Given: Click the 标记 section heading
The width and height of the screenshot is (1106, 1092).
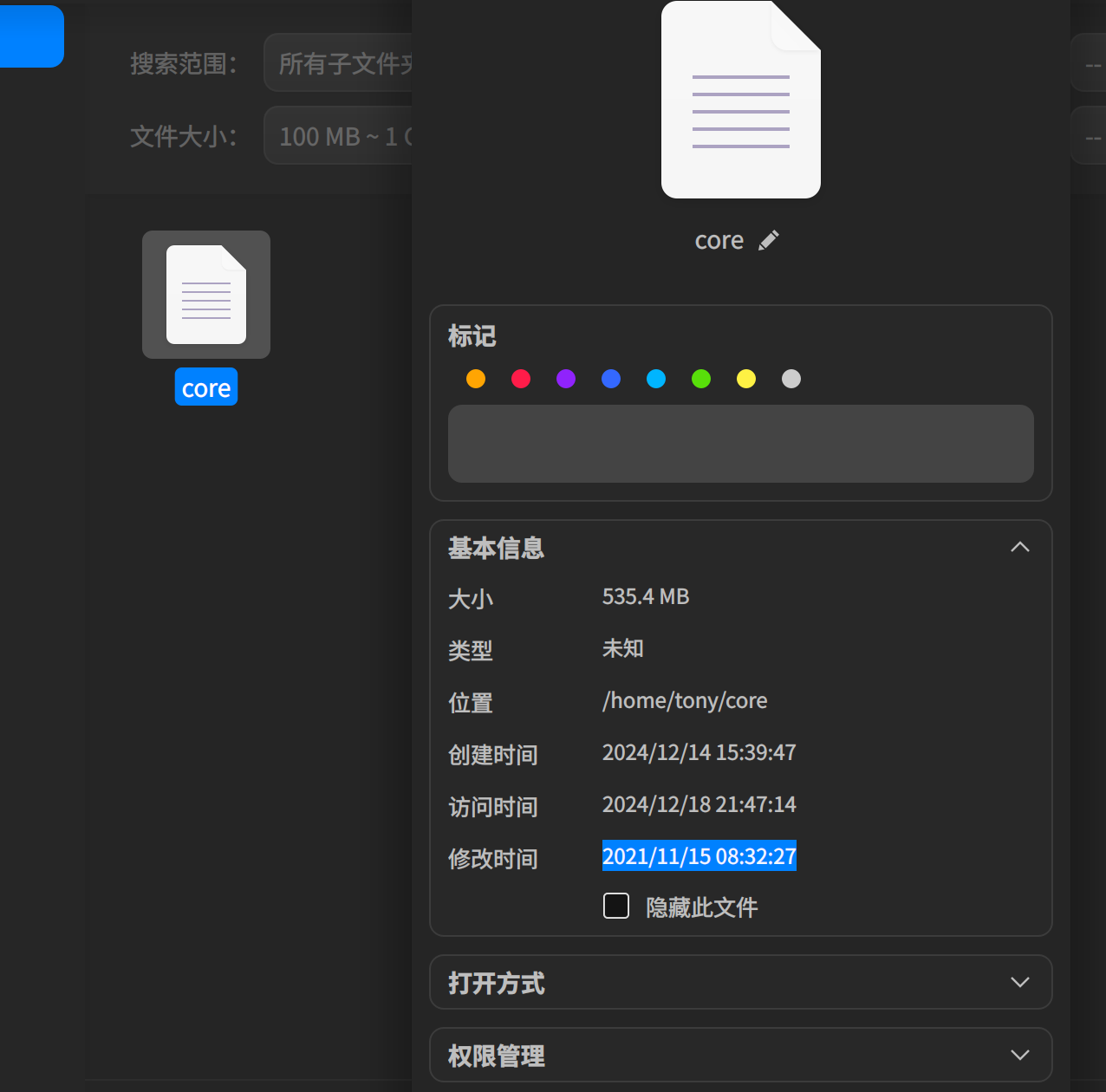Looking at the screenshot, I should pos(472,335).
